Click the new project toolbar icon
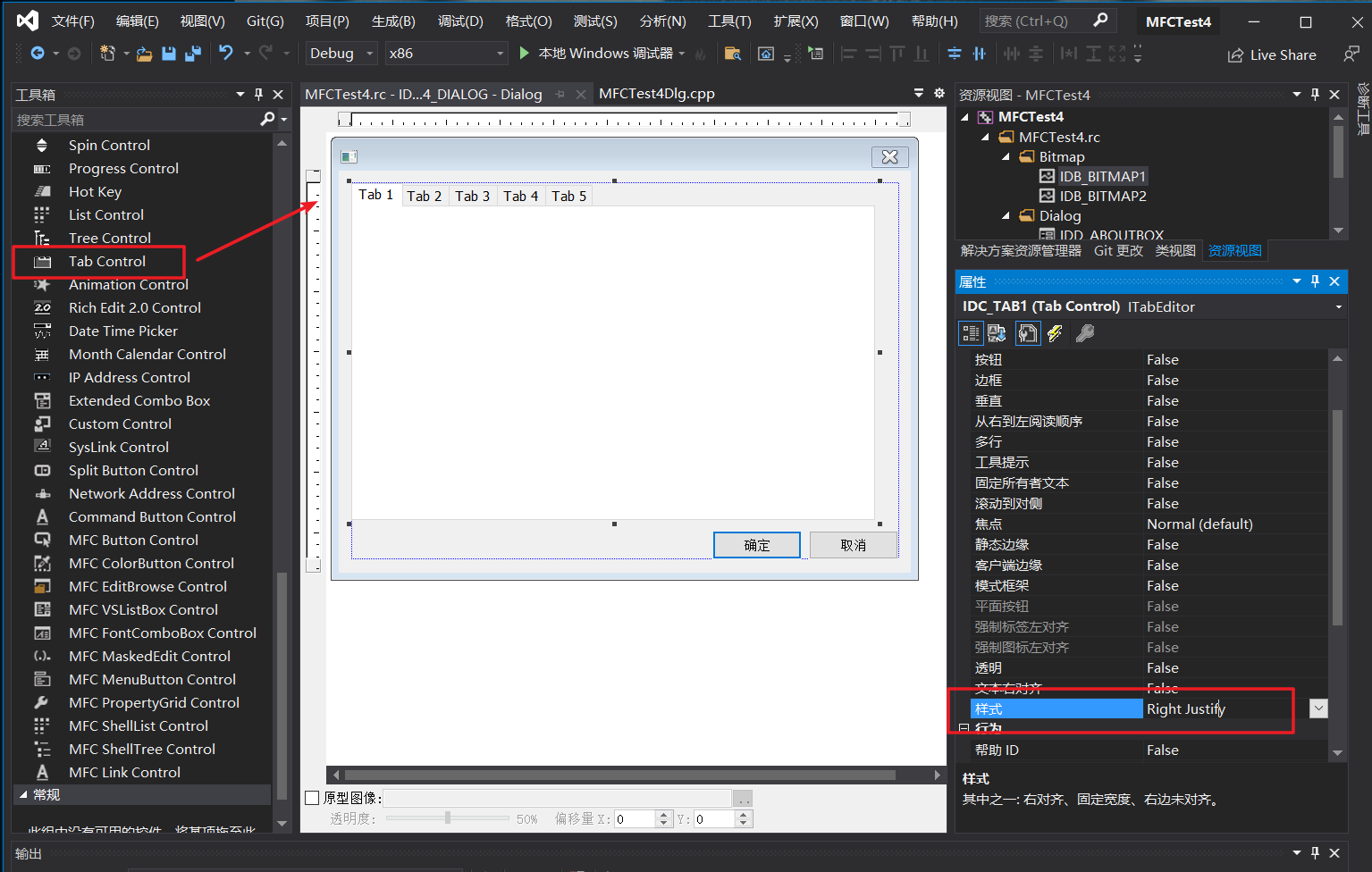1372x872 pixels. tap(107, 54)
